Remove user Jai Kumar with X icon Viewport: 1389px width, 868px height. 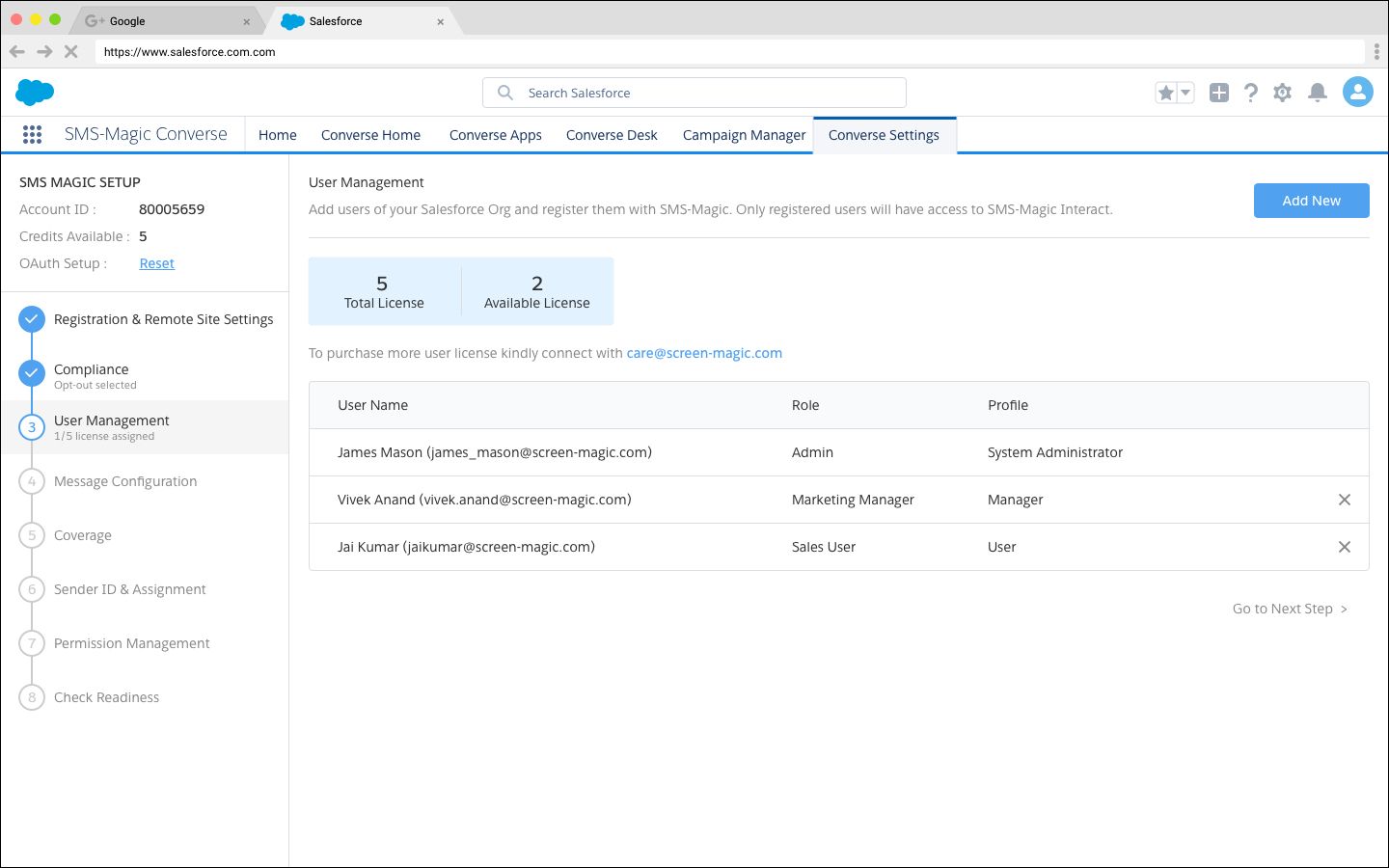click(x=1345, y=547)
